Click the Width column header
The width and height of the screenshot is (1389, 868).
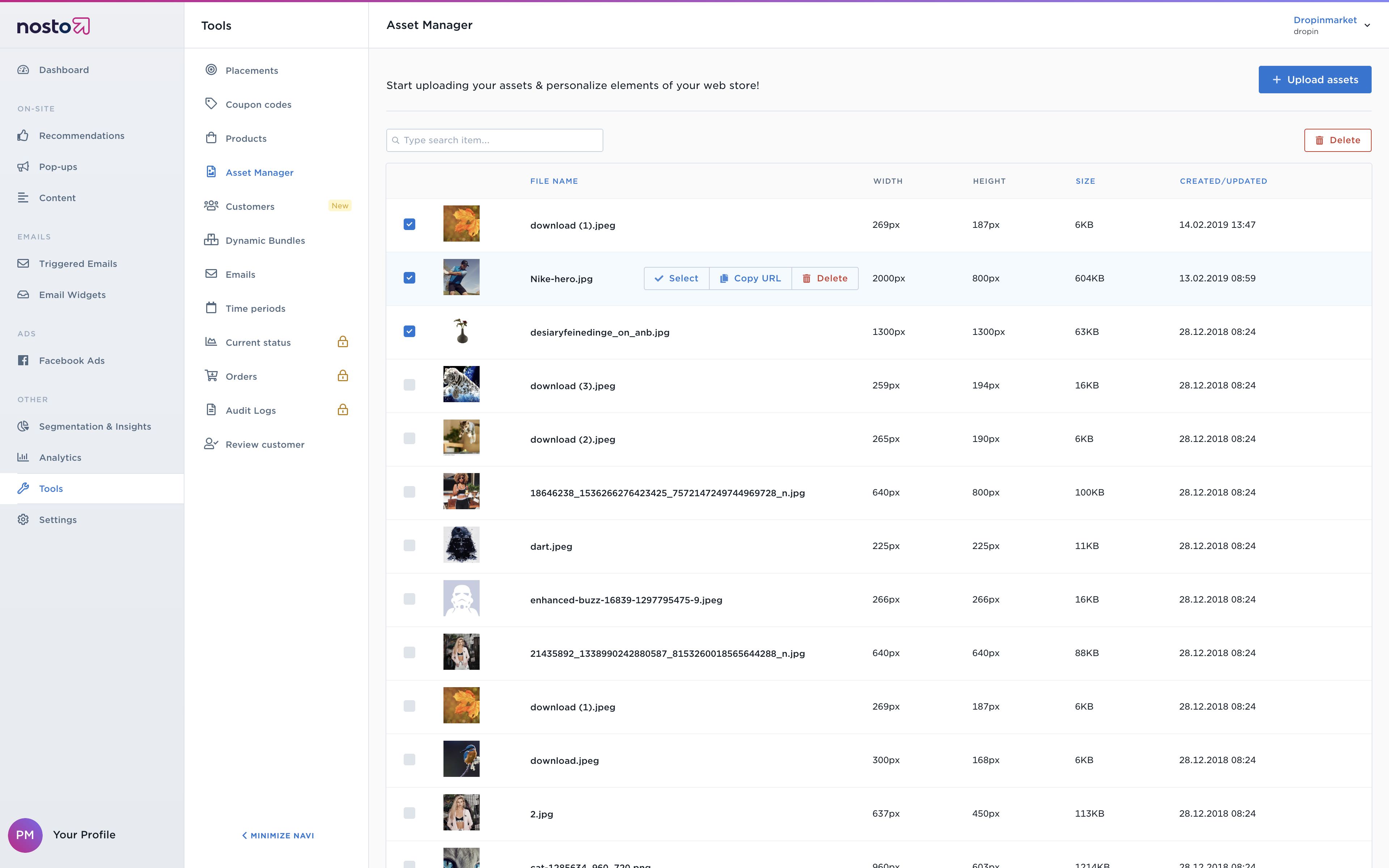pyautogui.click(x=888, y=181)
